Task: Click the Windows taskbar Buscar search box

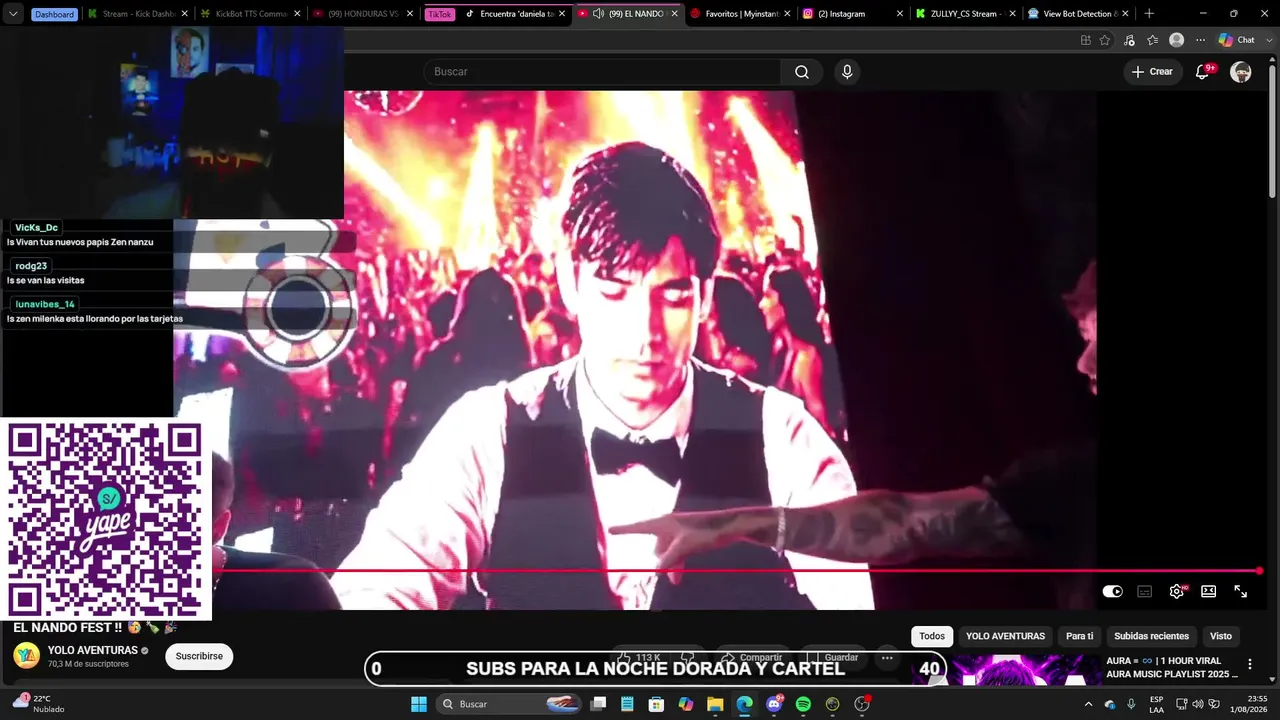Action: tap(511, 704)
